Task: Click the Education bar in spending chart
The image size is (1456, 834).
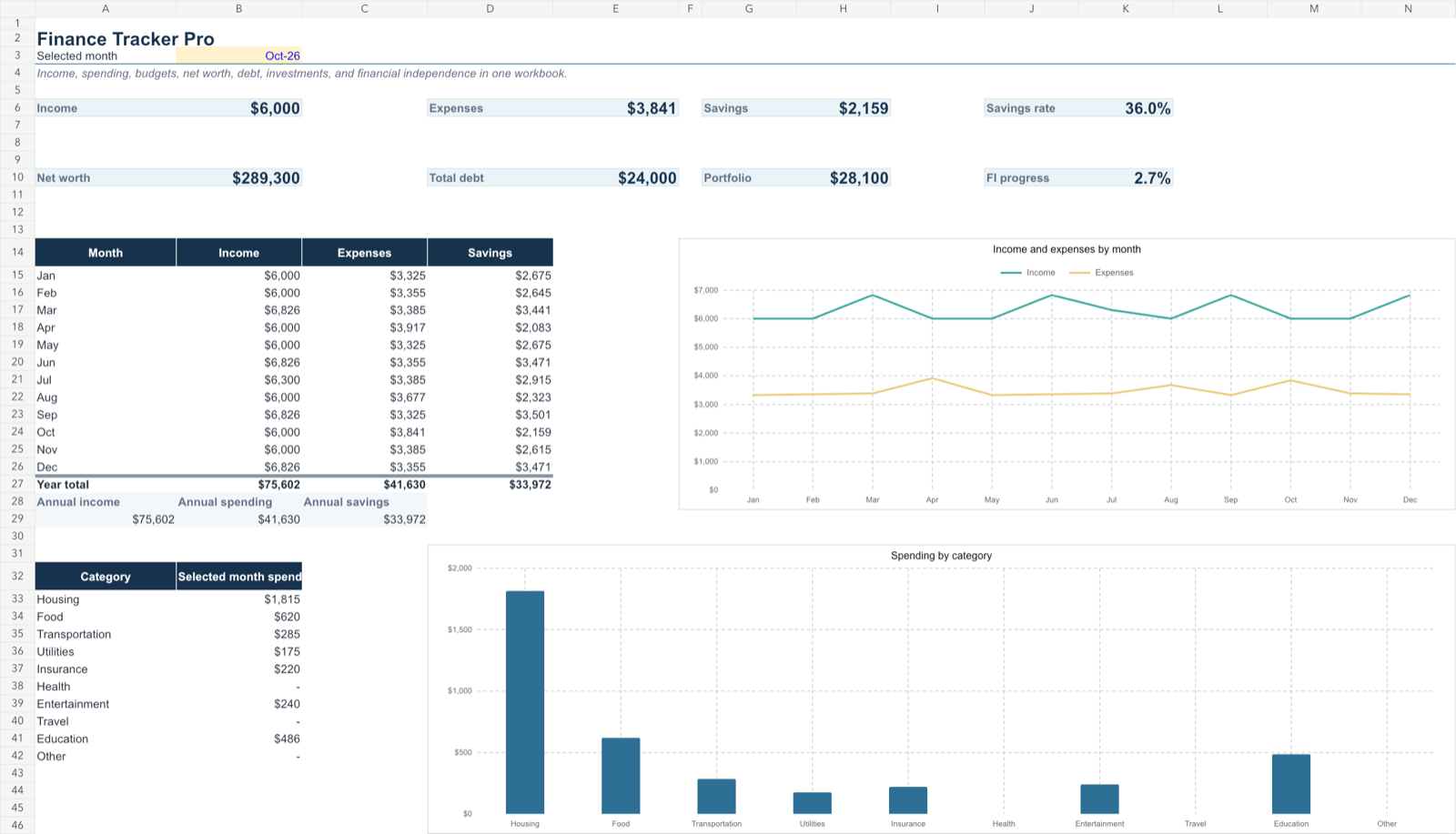Action: [x=1291, y=784]
